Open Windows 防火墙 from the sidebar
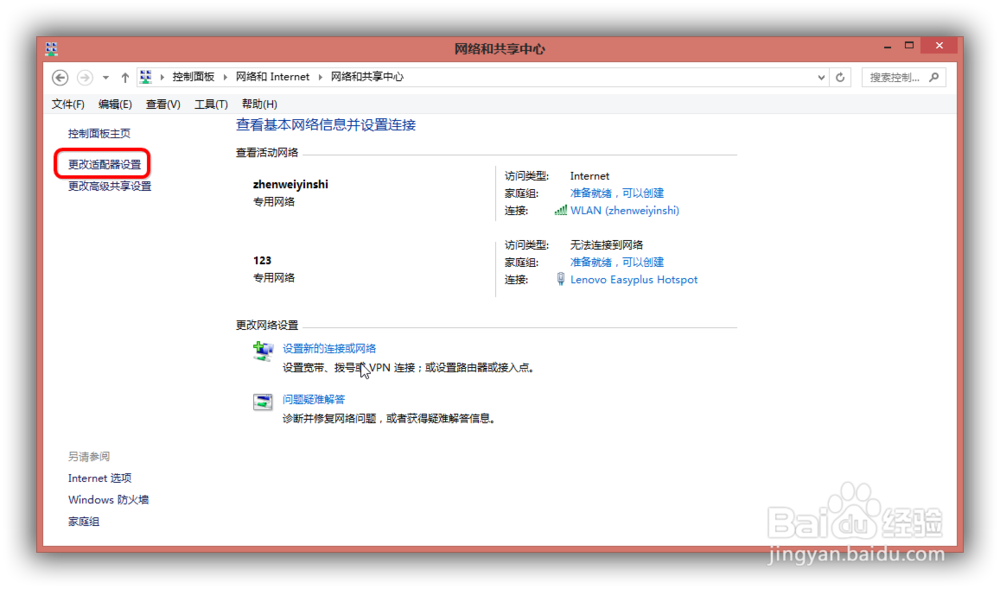 click(108, 499)
